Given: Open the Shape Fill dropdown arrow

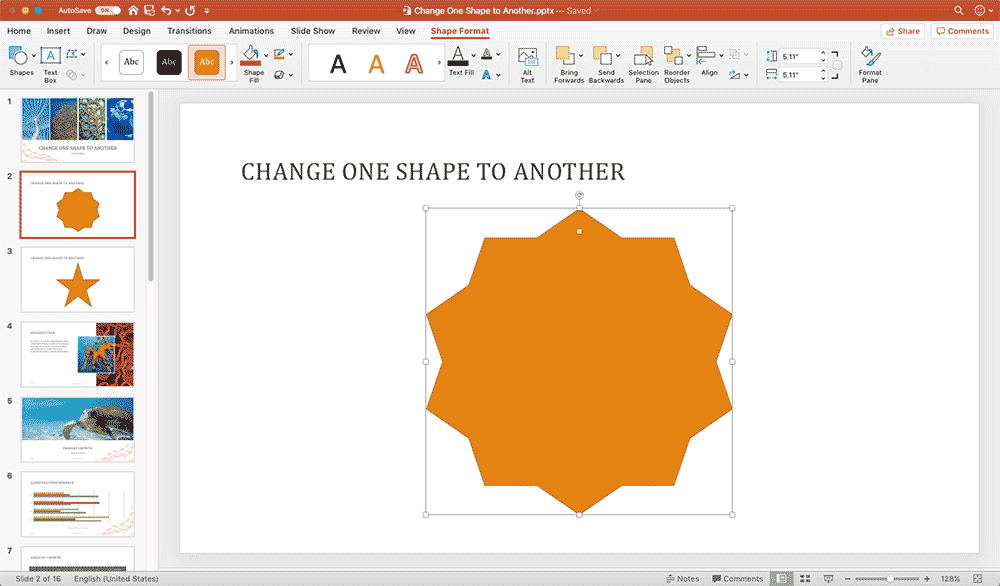Looking at the screenshot, I should tap(265, 56).
